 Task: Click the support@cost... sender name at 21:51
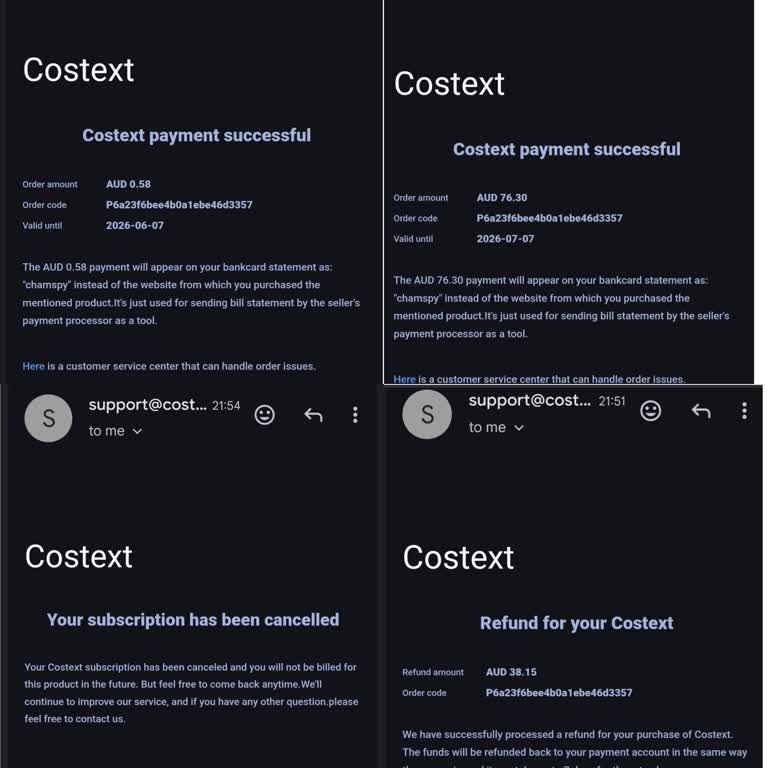[529, 400]
